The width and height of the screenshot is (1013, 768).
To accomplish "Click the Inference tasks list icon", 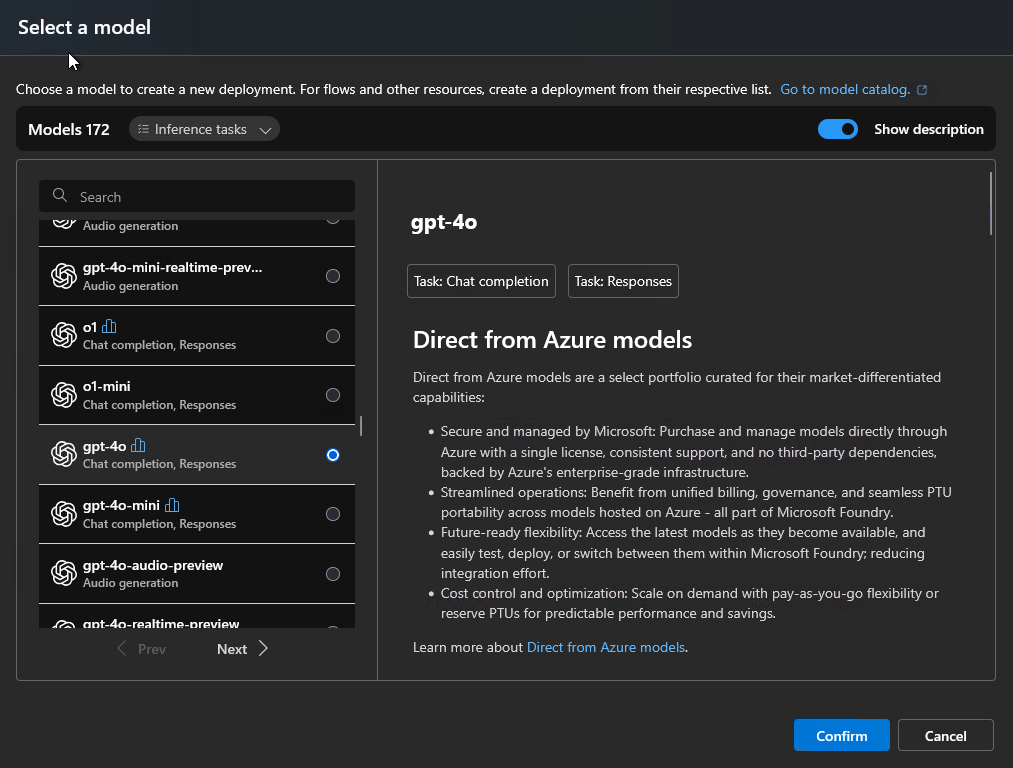I will pyautogui.click(x=143, y=129).
